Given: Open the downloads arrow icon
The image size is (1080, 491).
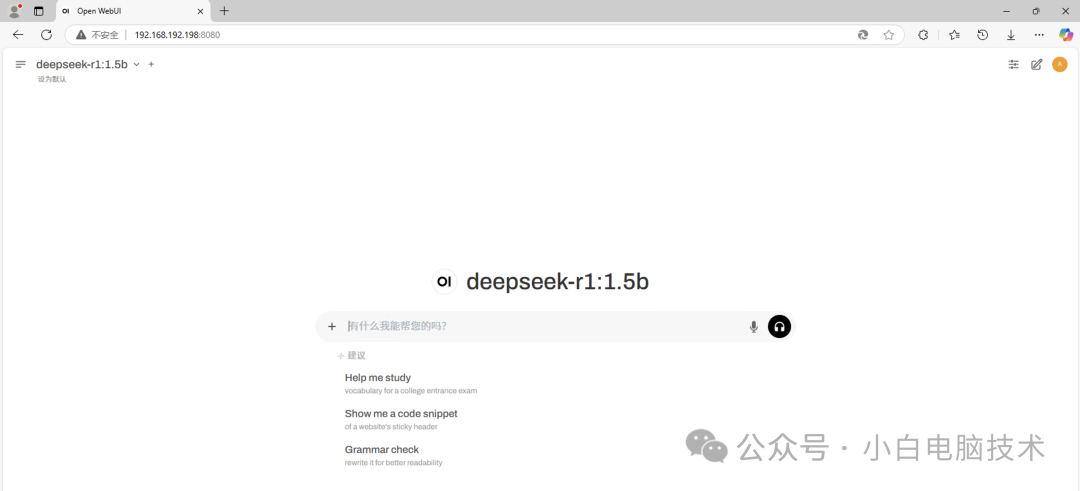Looking at the screenshot, I should pyautogui.click(x=1011, y=34).
